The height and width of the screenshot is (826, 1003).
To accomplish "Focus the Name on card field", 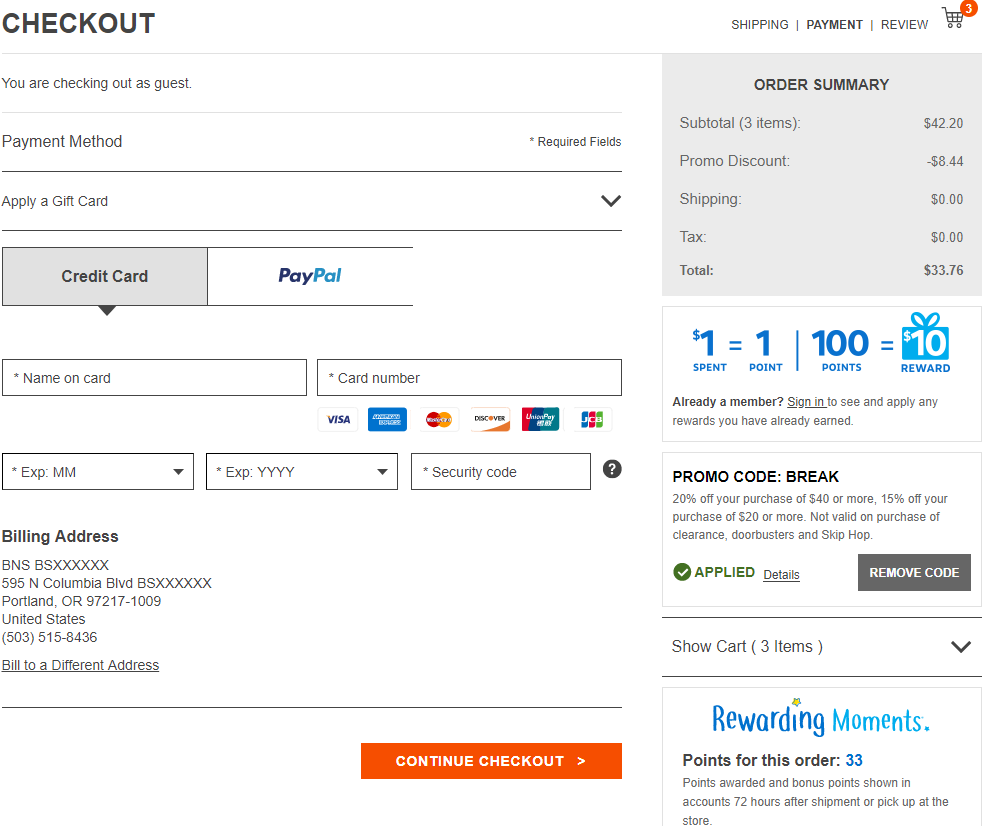I will [x=154, y=378].
